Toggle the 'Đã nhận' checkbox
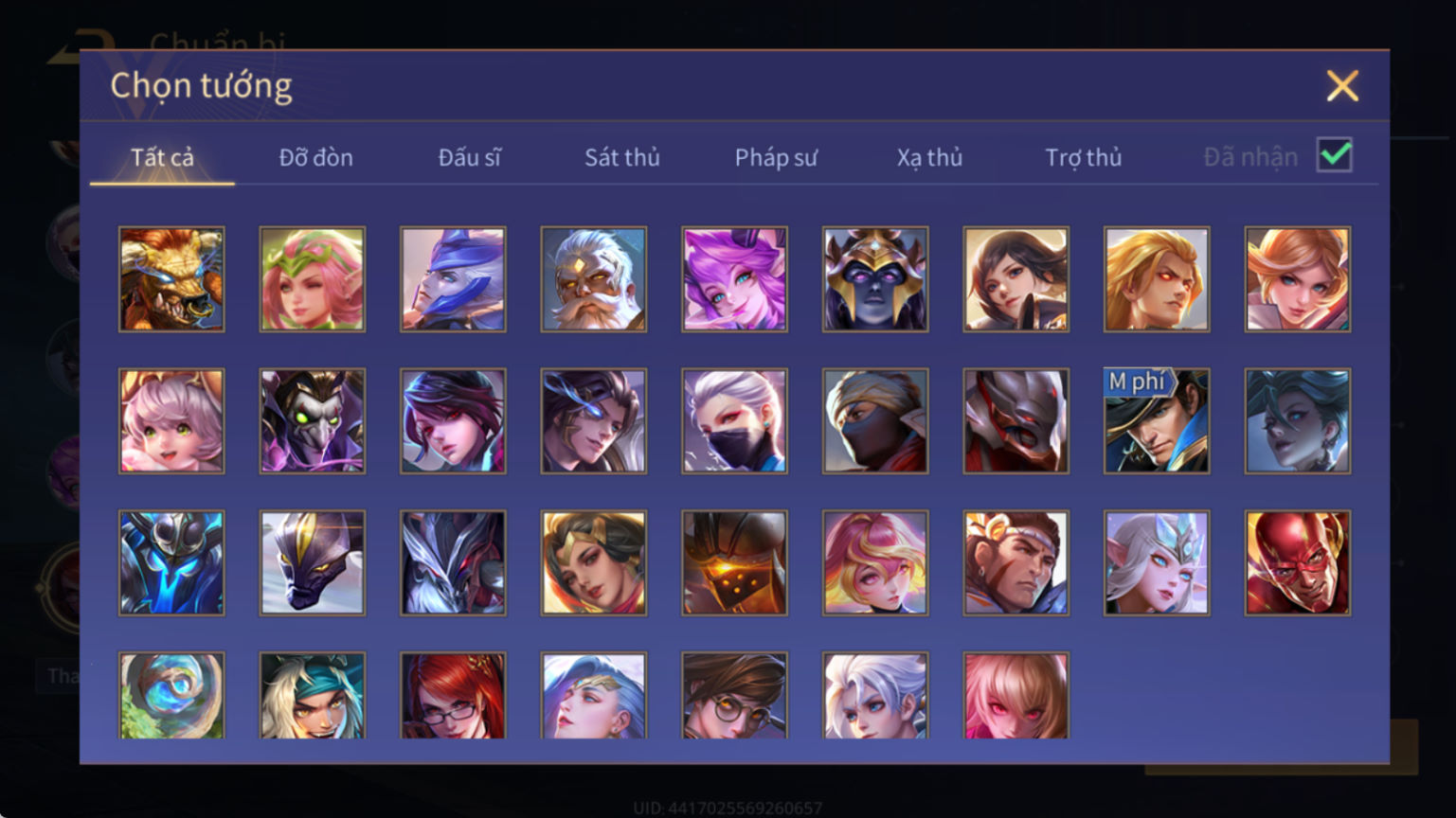 click(1335, 155)
